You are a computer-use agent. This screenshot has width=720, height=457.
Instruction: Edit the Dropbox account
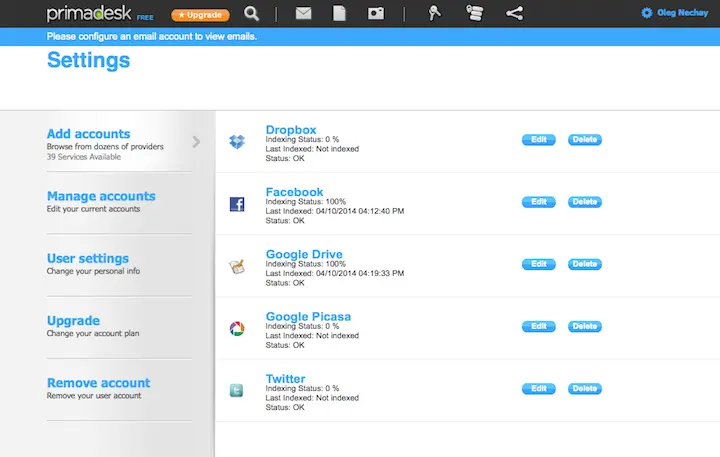539,140
